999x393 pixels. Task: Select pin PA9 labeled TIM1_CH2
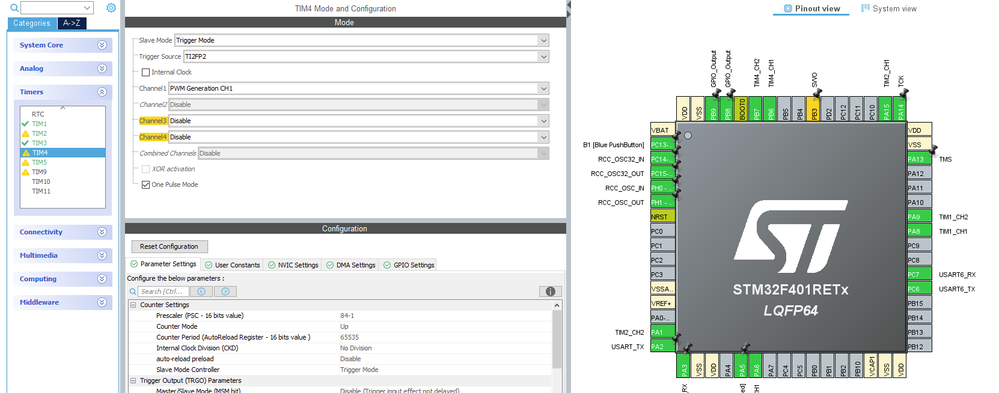click(919, 217)
